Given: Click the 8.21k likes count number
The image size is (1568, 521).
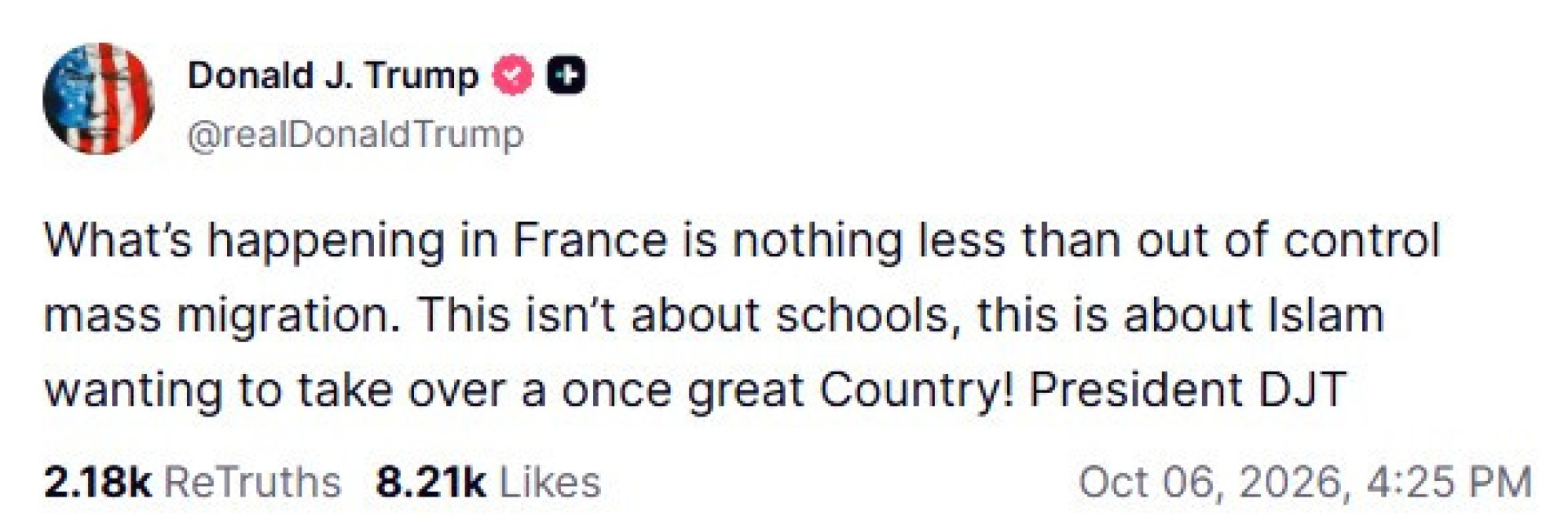Looking at the screenshot, I should 430,482.
